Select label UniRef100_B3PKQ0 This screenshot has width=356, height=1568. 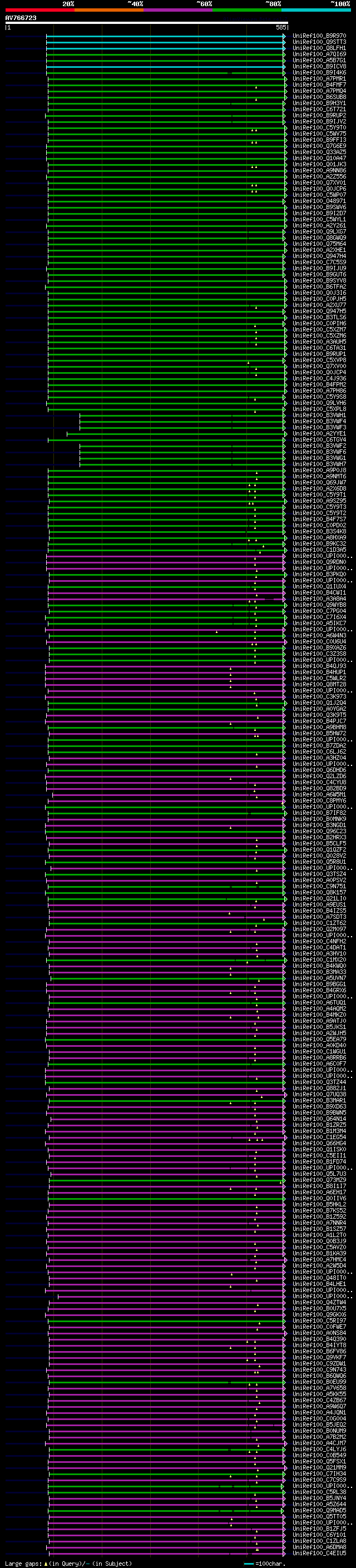319,575
